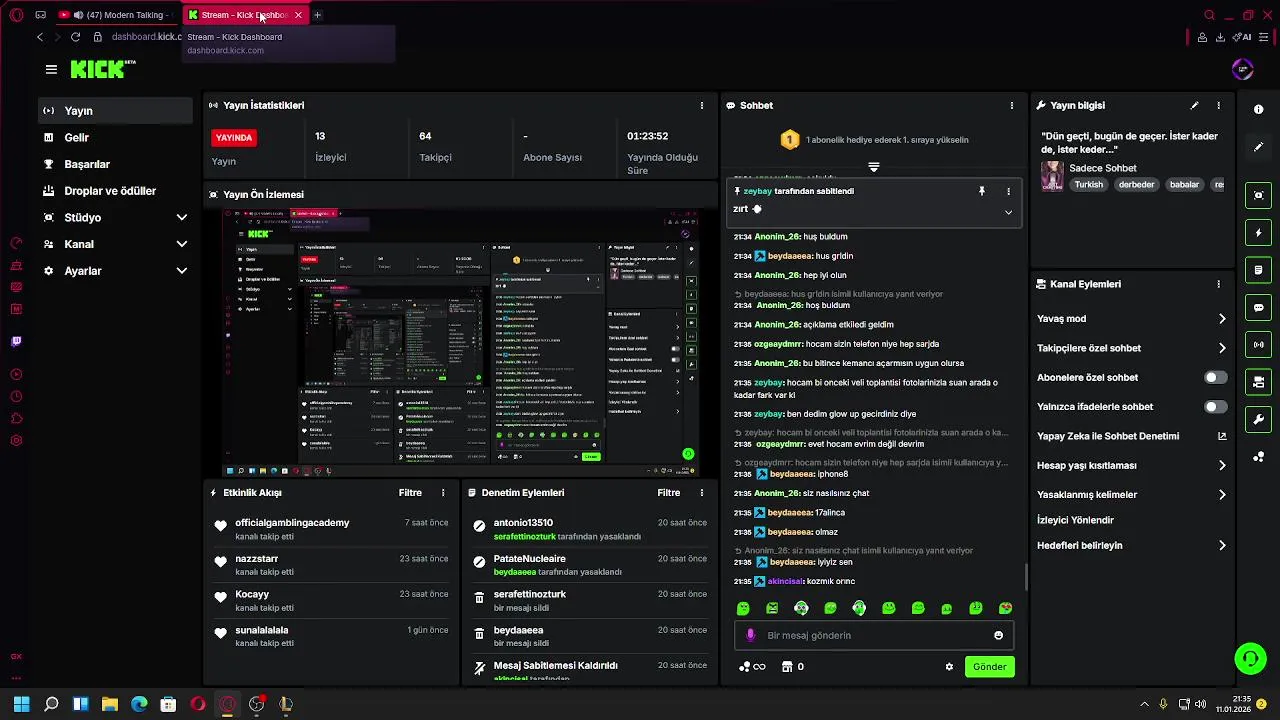Toggle the lightning activity widget button
The image size is (1280, 720).
(x=1258, y=233)
